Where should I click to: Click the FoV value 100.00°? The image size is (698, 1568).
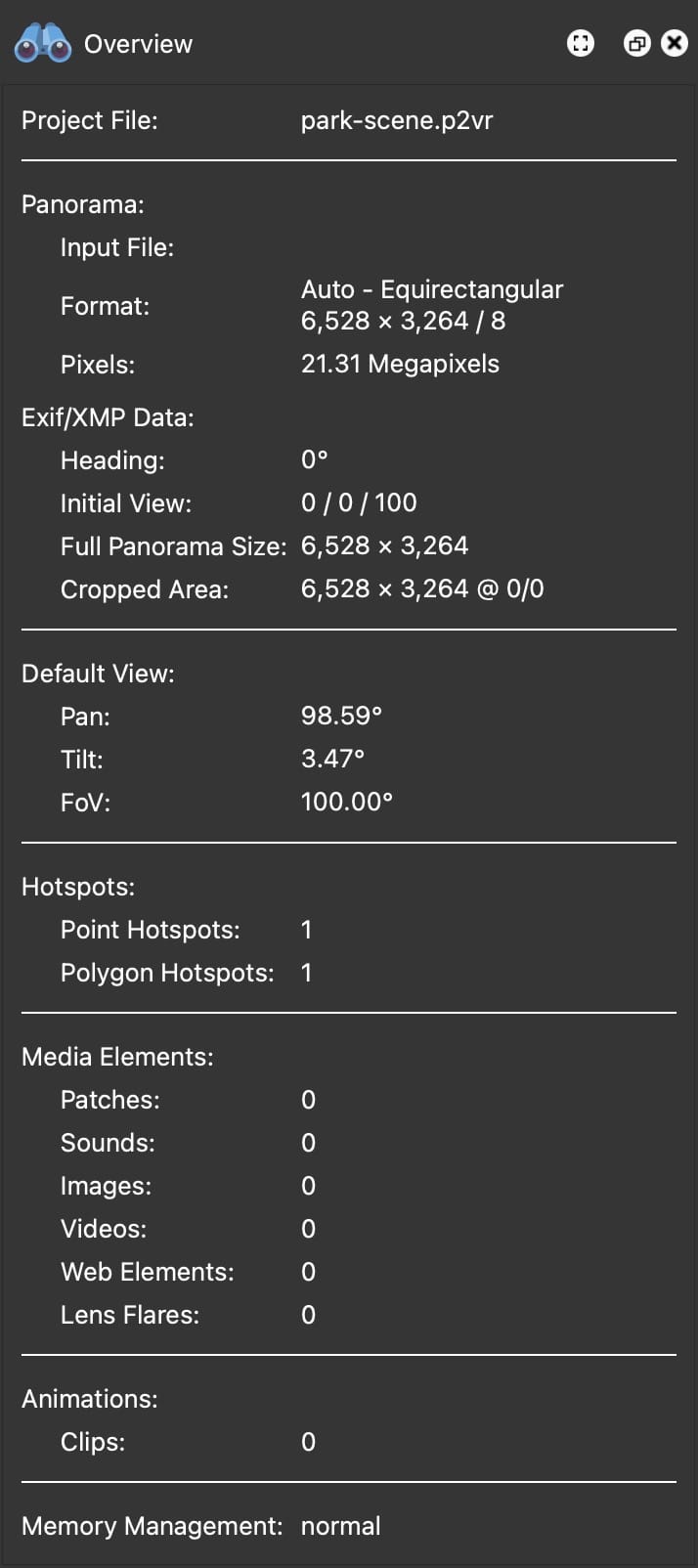(x=347, y=802)
